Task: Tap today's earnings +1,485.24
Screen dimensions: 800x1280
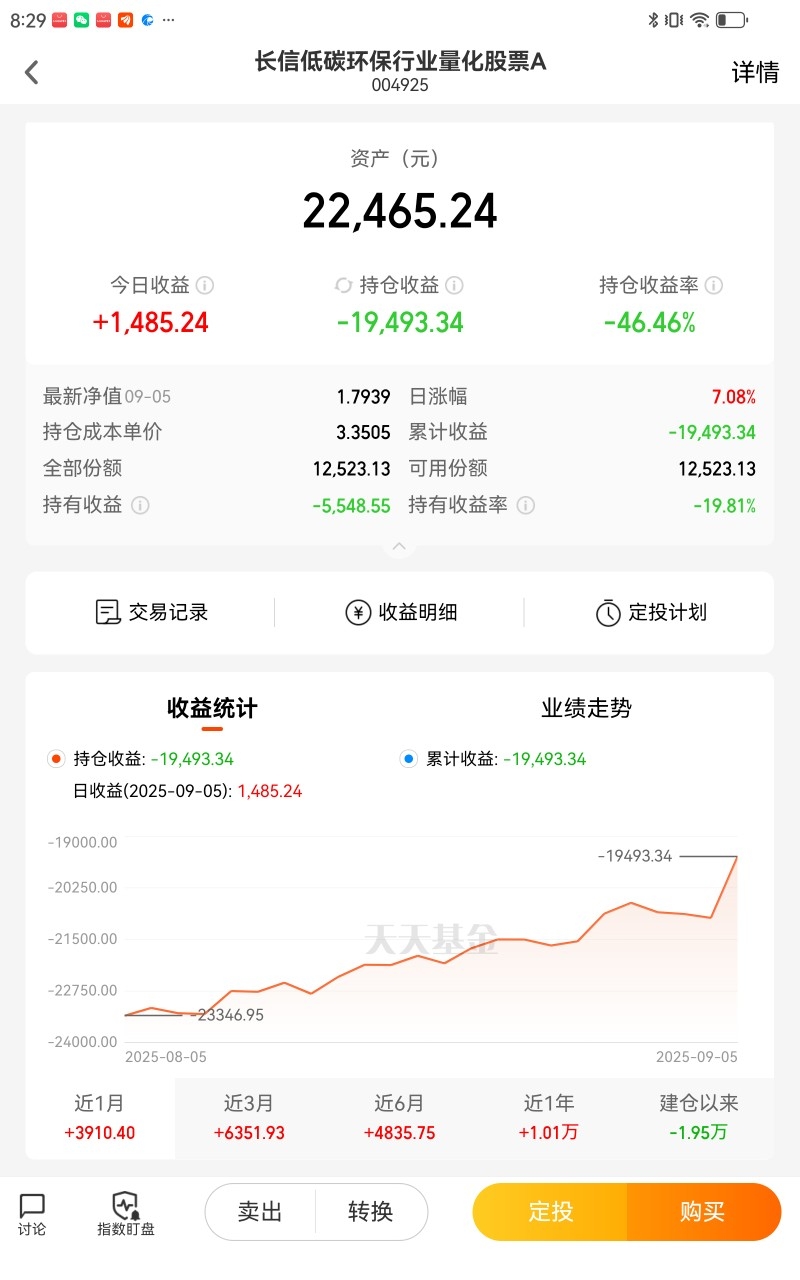Action: [x=151, y=323]
